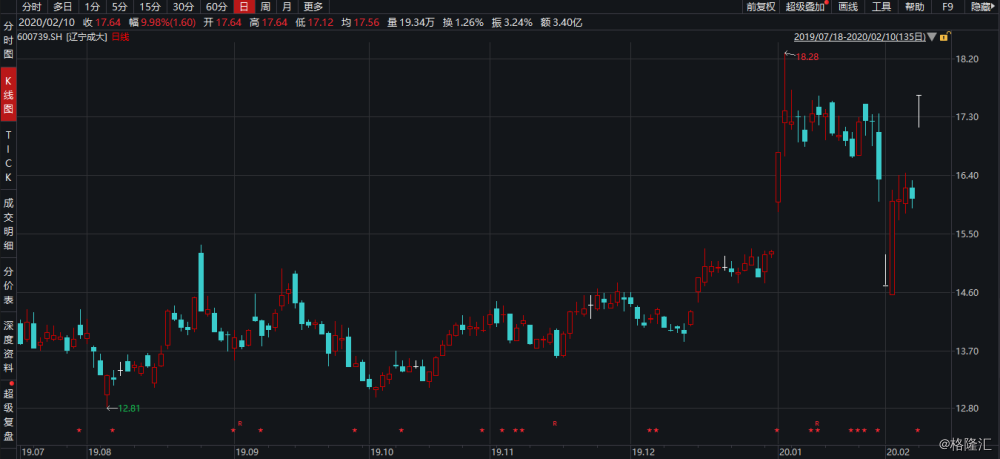Click the 19.11 date axis label
The width and height of the screenshot is (1000, 459).
point(503,452)
